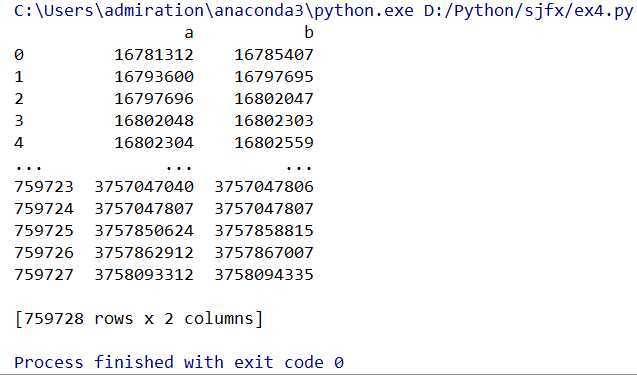Screen dimensions: 637x375
Task: Click the value 16802559 in row 4
Action: coord(274,142)
